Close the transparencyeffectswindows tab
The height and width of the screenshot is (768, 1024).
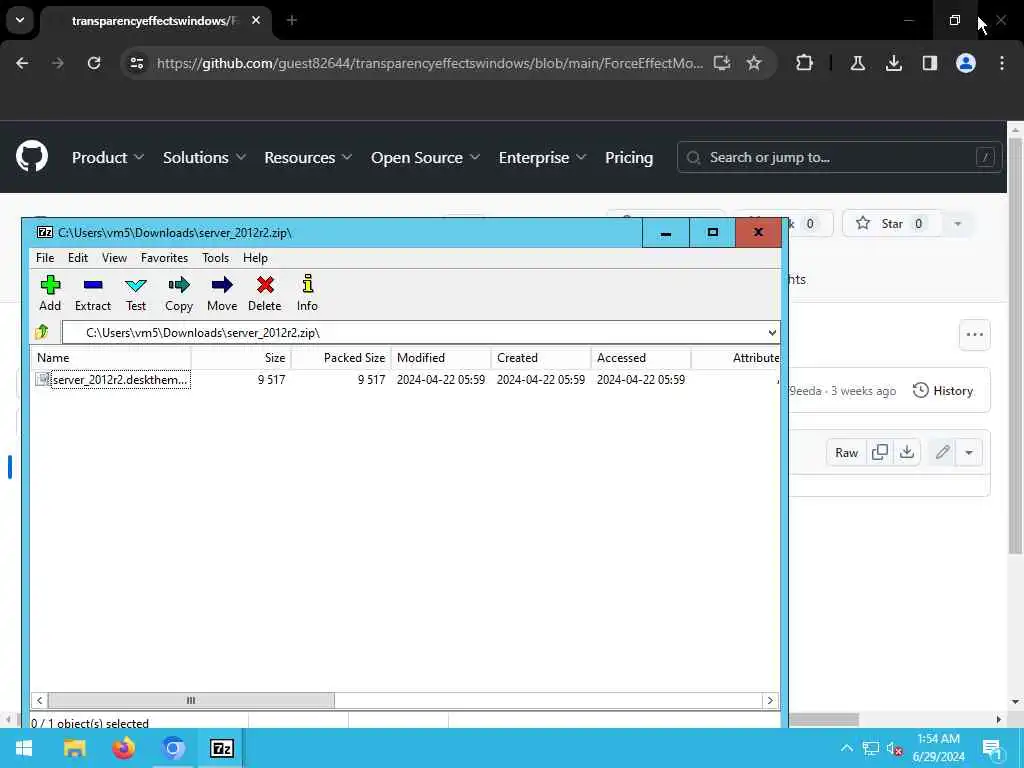pyautogui.click(x=256, y=20)
